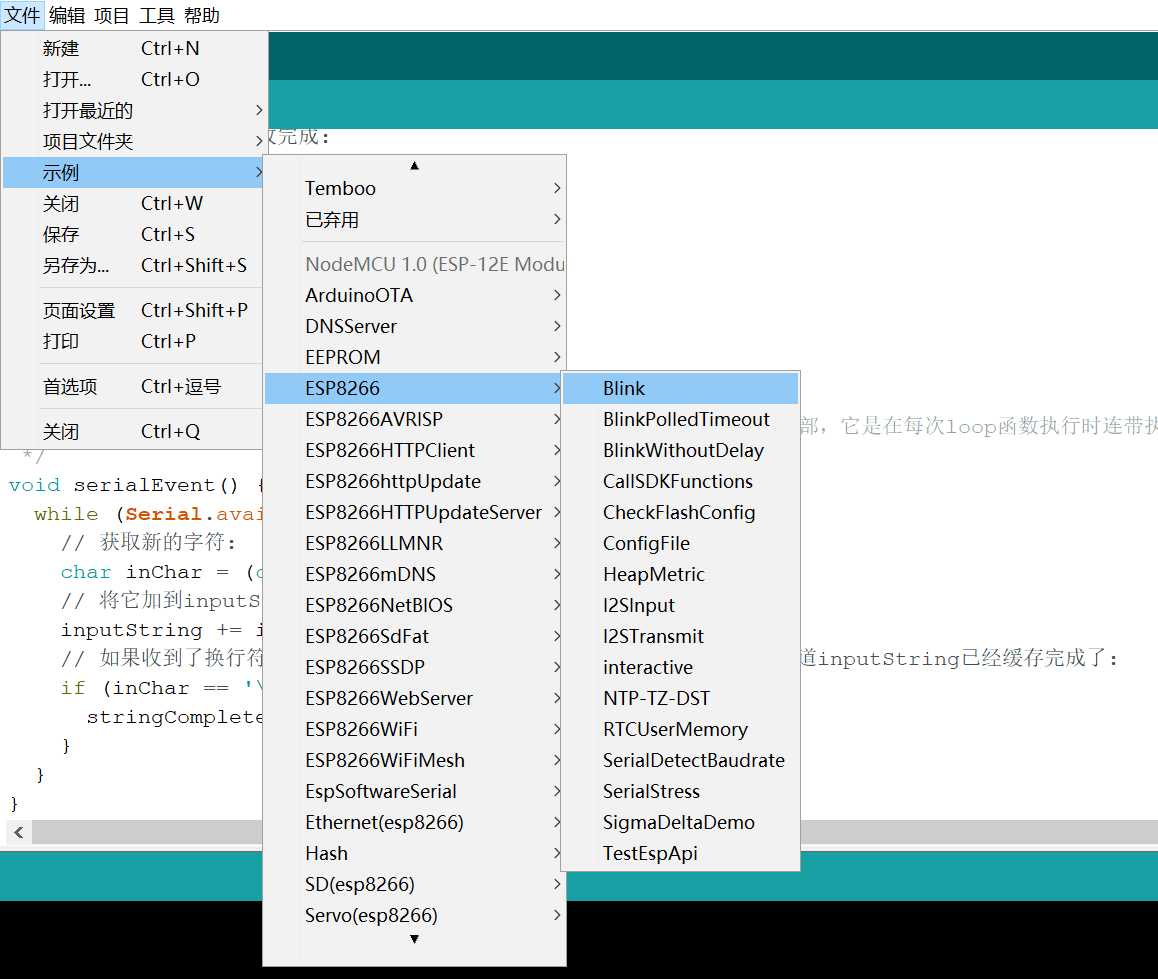Click 关闭 with Ctrl+Q shortcut

click(x=134, y=432)
